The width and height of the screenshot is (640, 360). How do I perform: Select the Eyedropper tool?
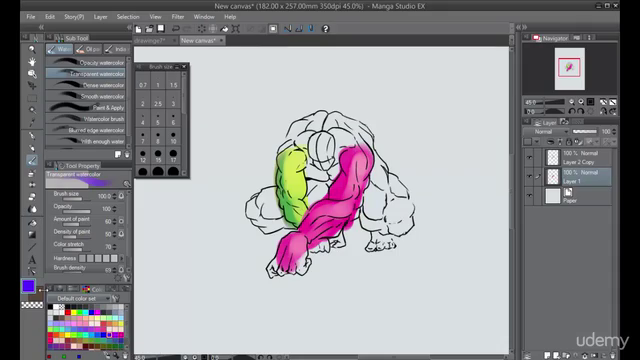[x=32, y=122]
